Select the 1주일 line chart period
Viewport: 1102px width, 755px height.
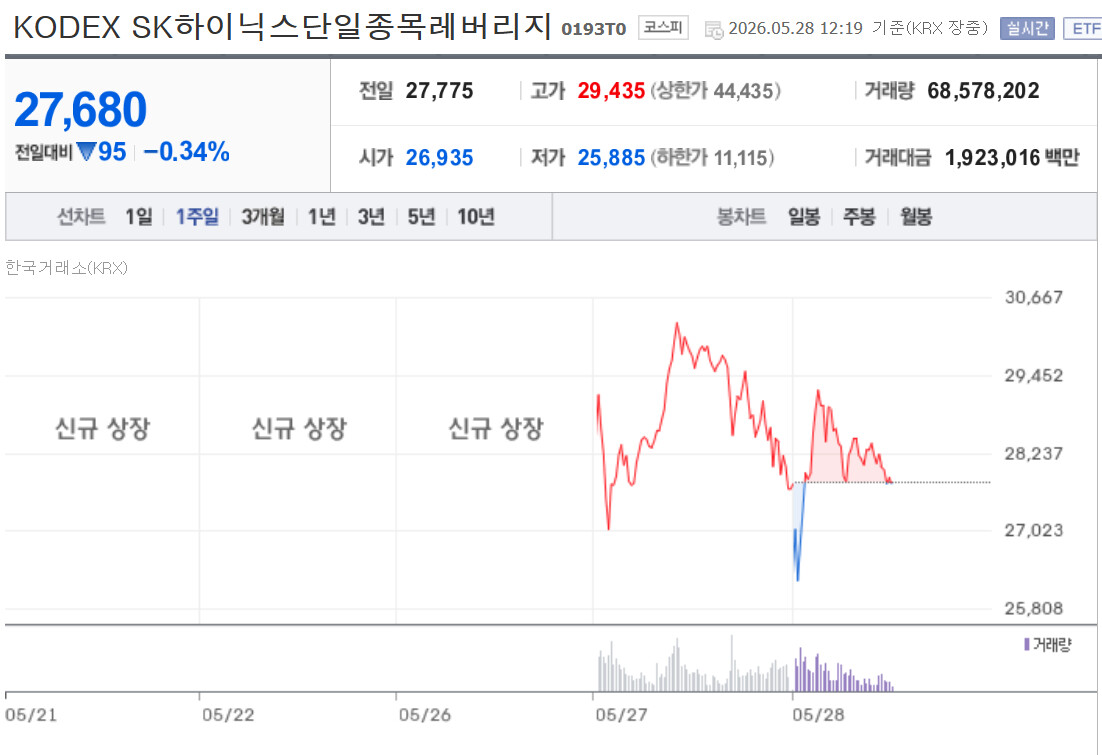point(197,217)
